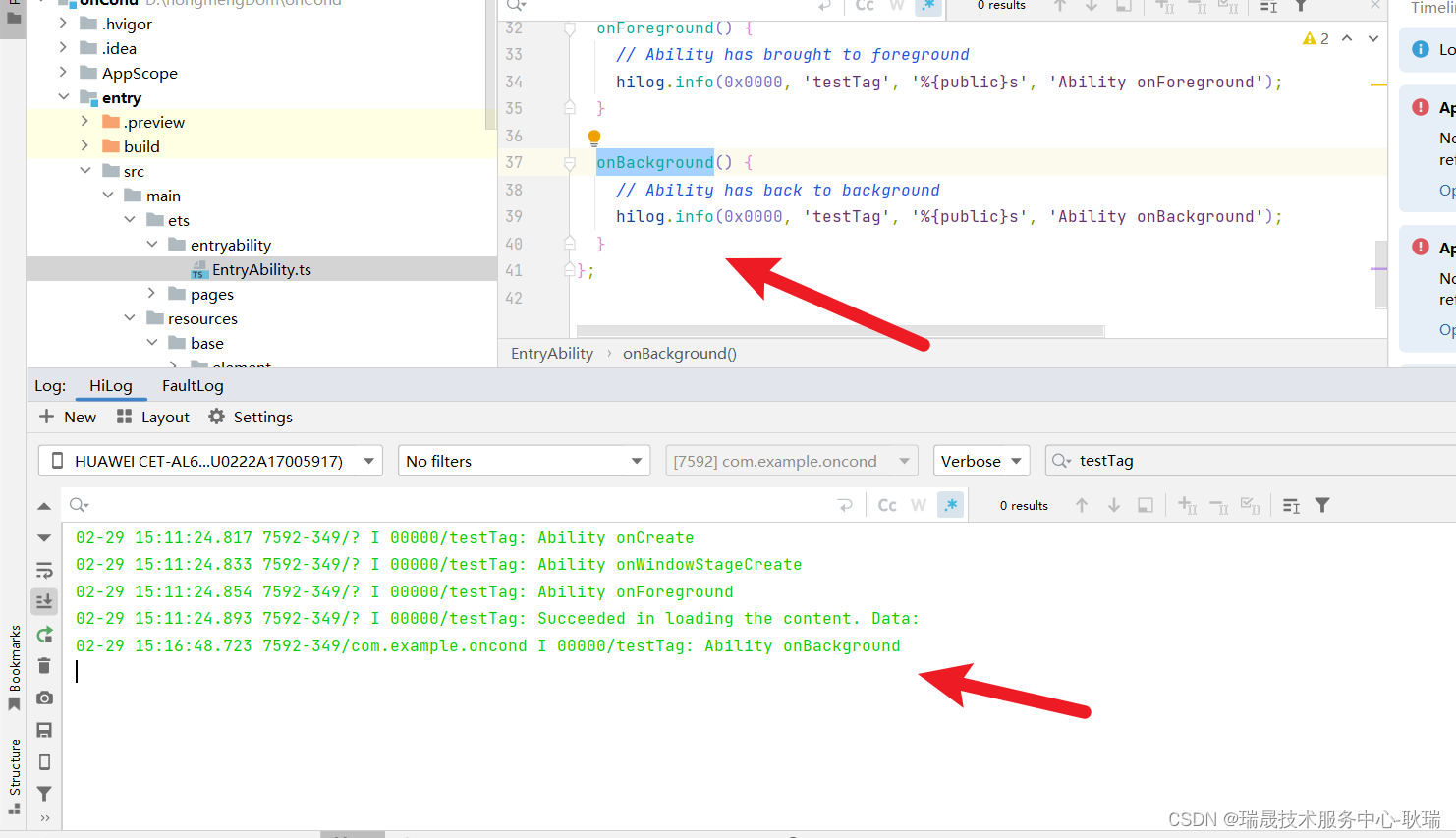Click the editor horizontal scrollbar
Image resolution: width=1456 pixels, height=838 pixels.
pos(840,331)
